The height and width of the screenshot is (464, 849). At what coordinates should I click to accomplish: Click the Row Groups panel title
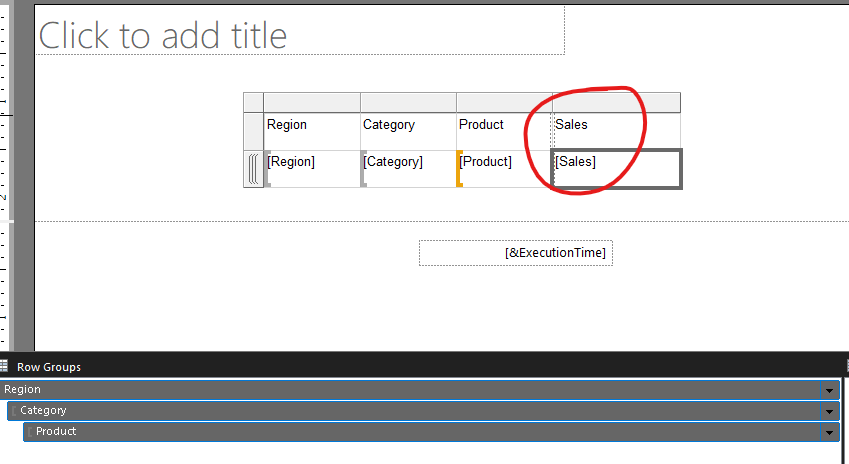[x=49, y=367]
